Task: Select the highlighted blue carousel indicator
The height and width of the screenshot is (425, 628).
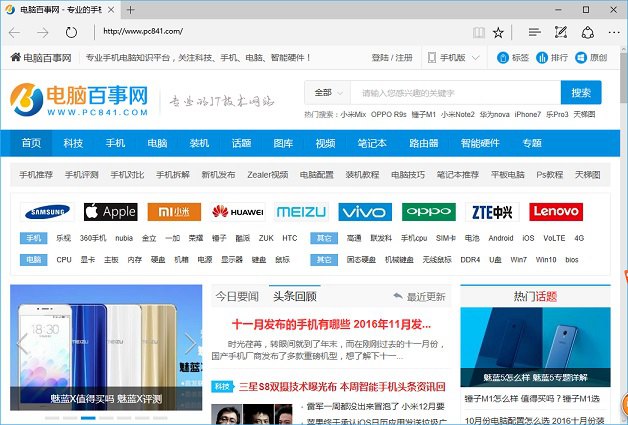Action: pos(88,418)
